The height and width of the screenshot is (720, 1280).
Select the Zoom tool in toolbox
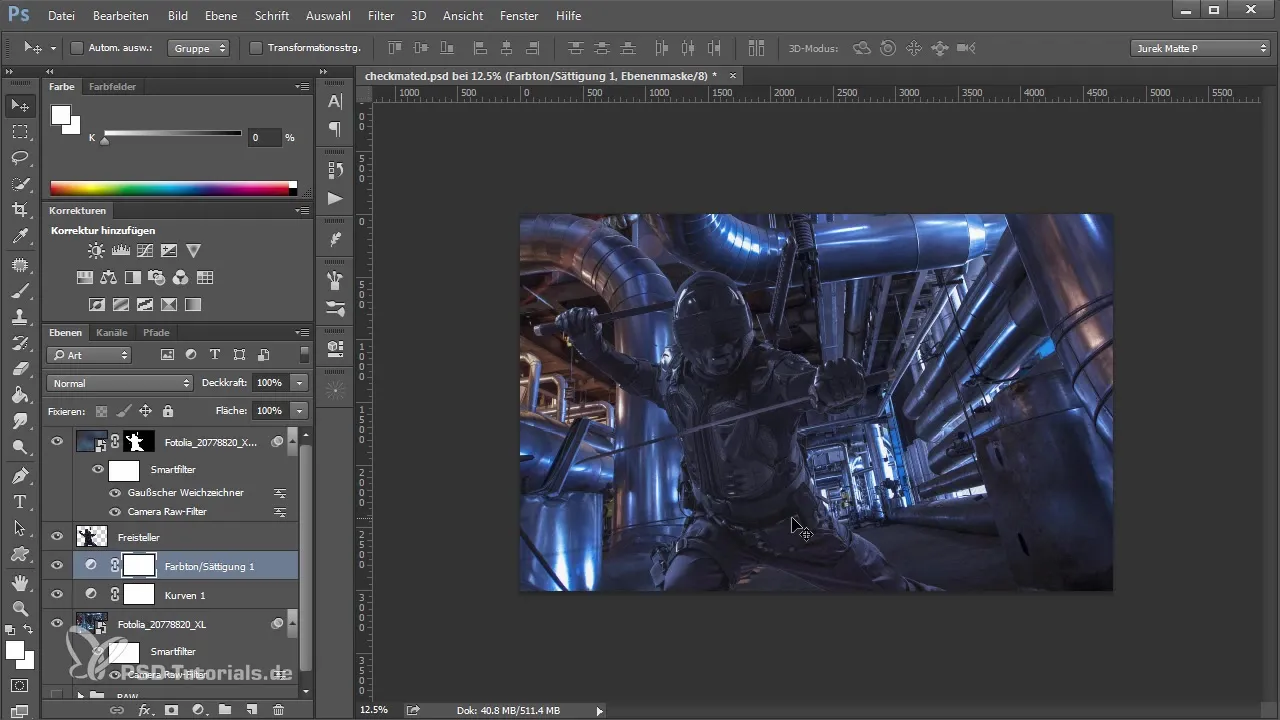[19, 608]
